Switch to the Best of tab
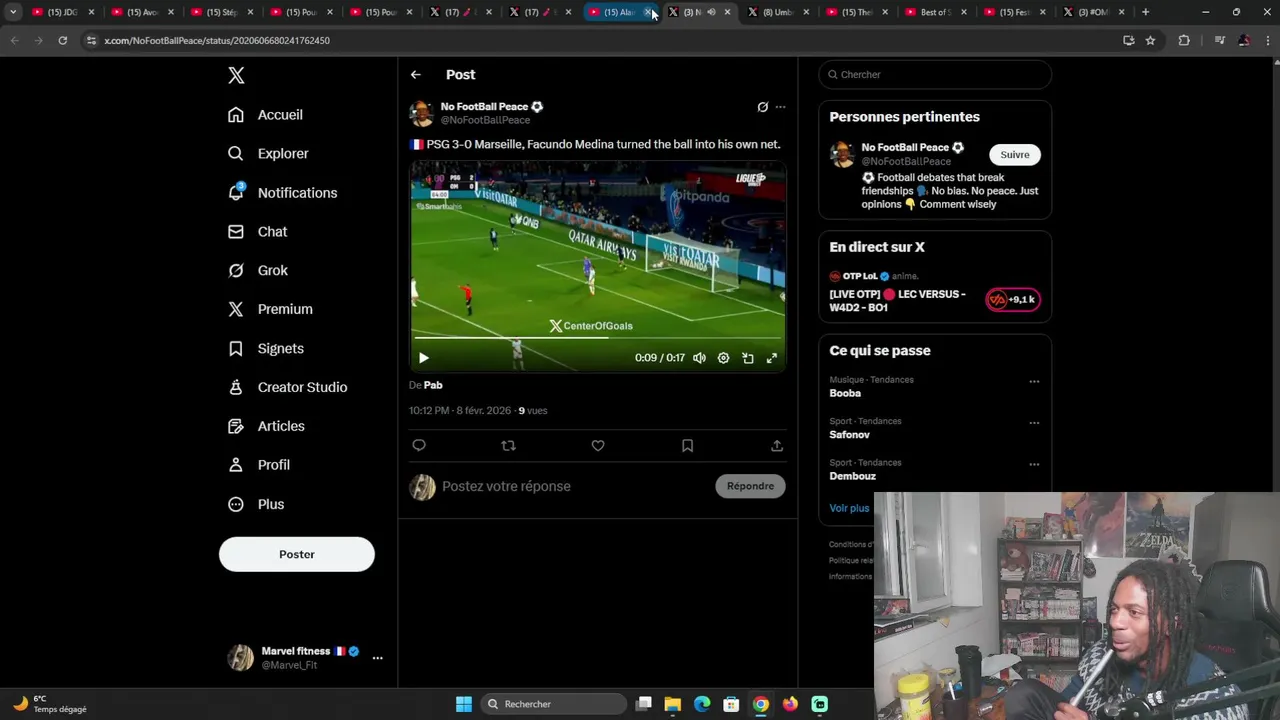 click(x=935, y=12)
